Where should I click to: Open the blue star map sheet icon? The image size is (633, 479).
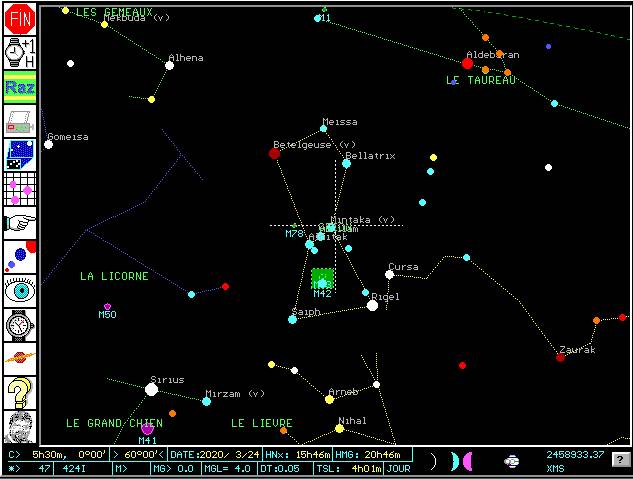20,155
